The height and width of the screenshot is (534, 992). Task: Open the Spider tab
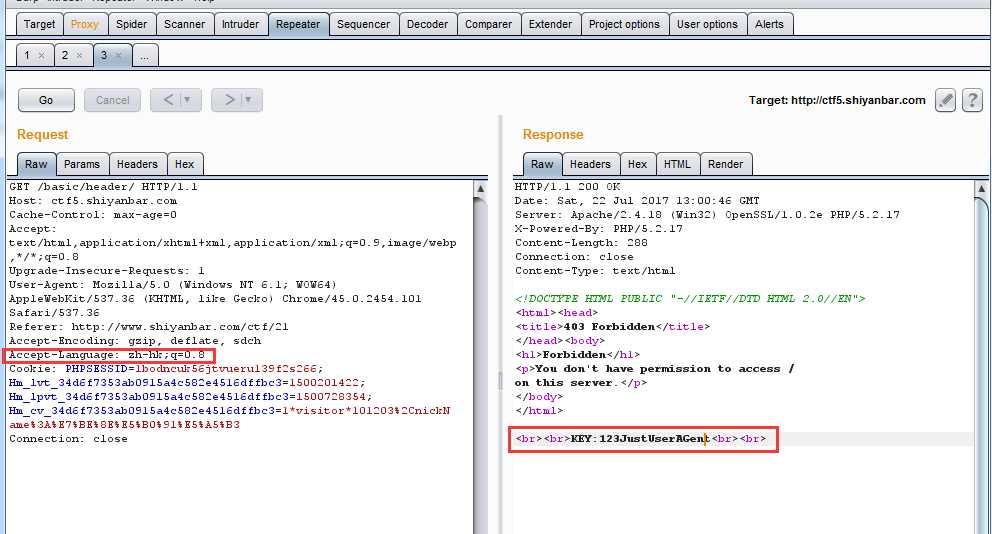pyautogui.click(x=132, y=24)
